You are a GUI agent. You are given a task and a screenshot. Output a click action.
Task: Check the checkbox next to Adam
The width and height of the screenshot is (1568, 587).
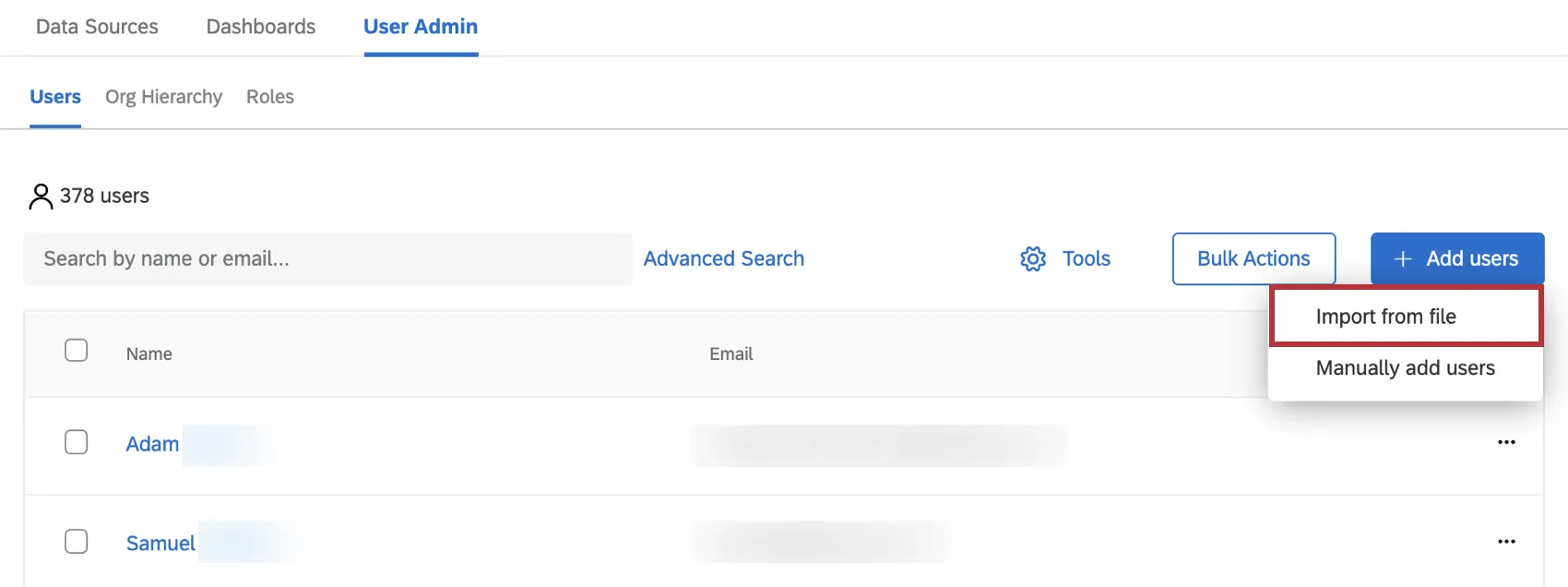pos(77,444)
